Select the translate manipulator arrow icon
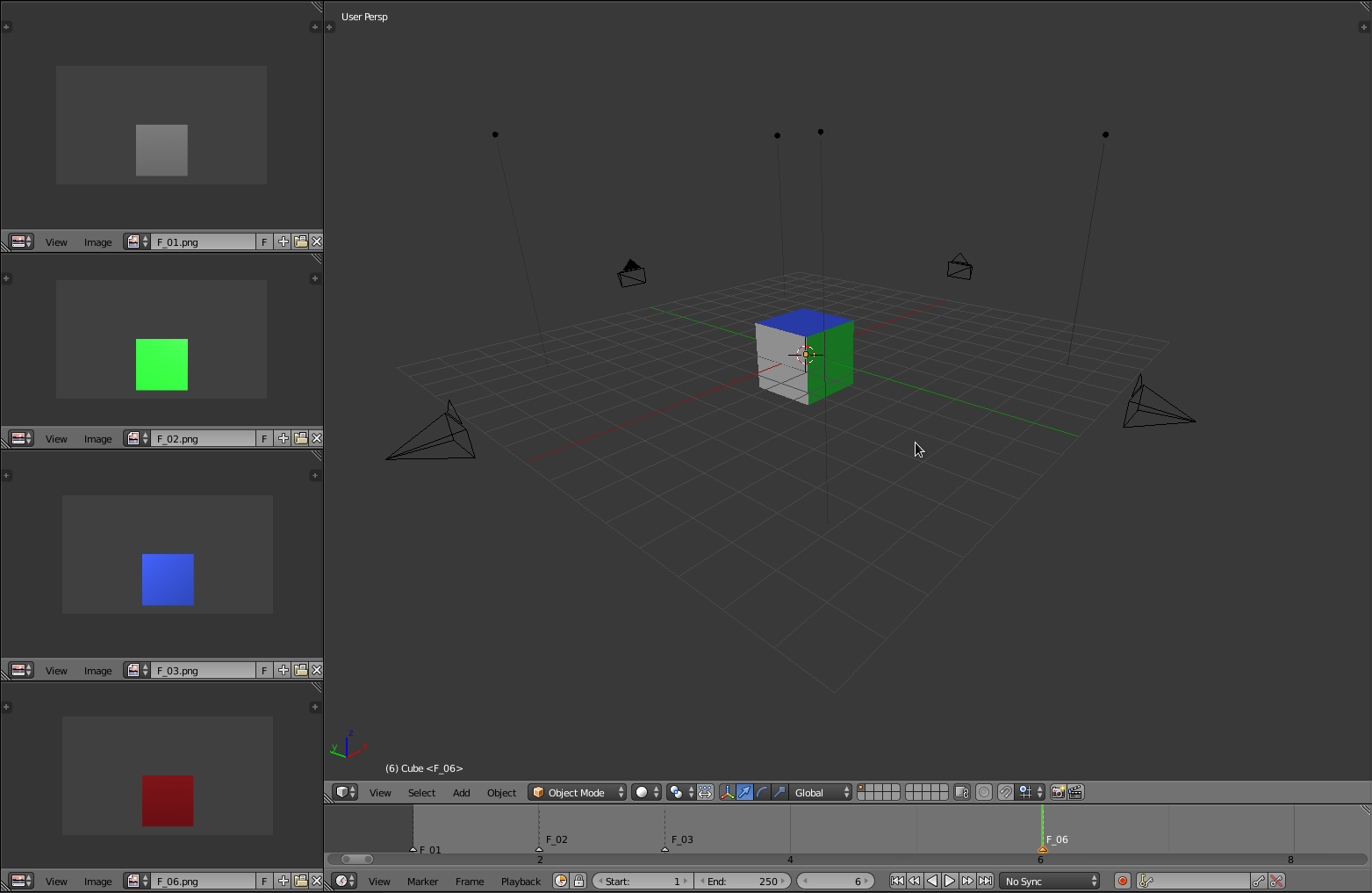 coord(744,792)
